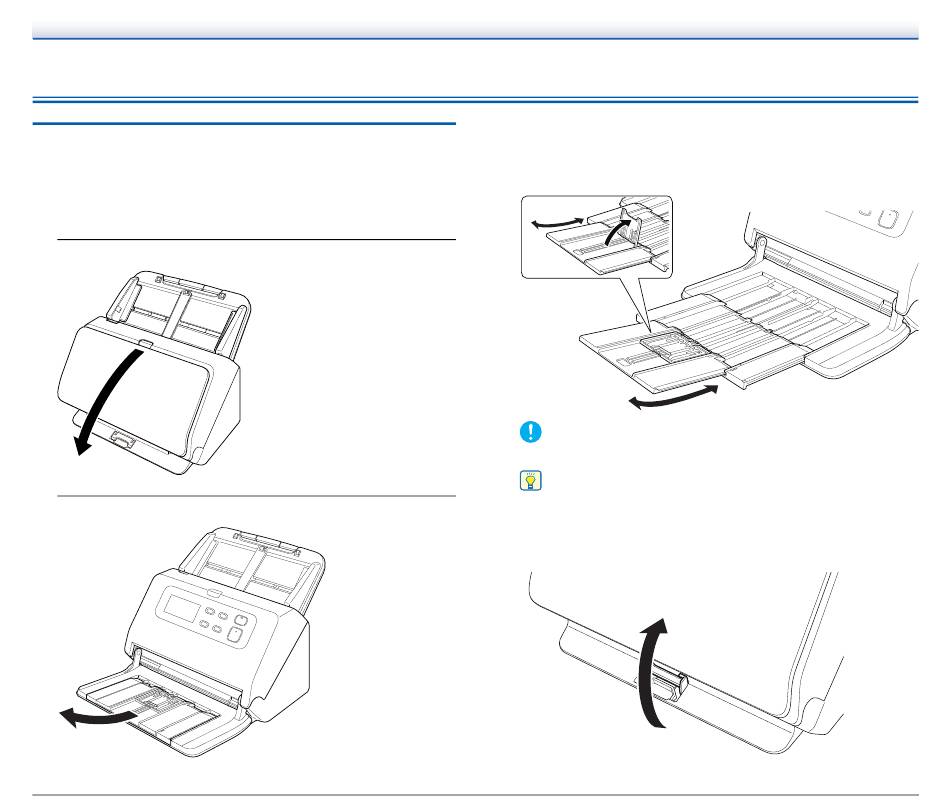Click the raise-stopper arrow inside inset callout
Image resolution: width=950 pixels, height=803 pixels.
click(x=618, y=232)
